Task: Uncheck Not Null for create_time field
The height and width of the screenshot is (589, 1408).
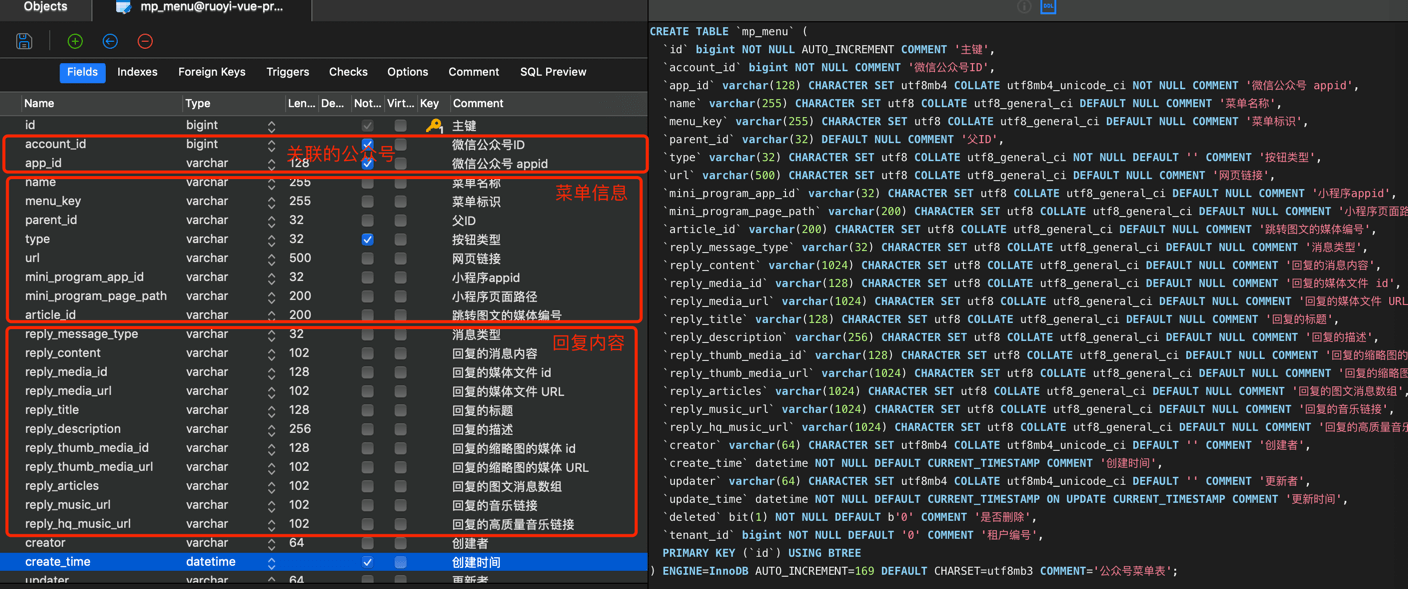Action: click(367, 562)
